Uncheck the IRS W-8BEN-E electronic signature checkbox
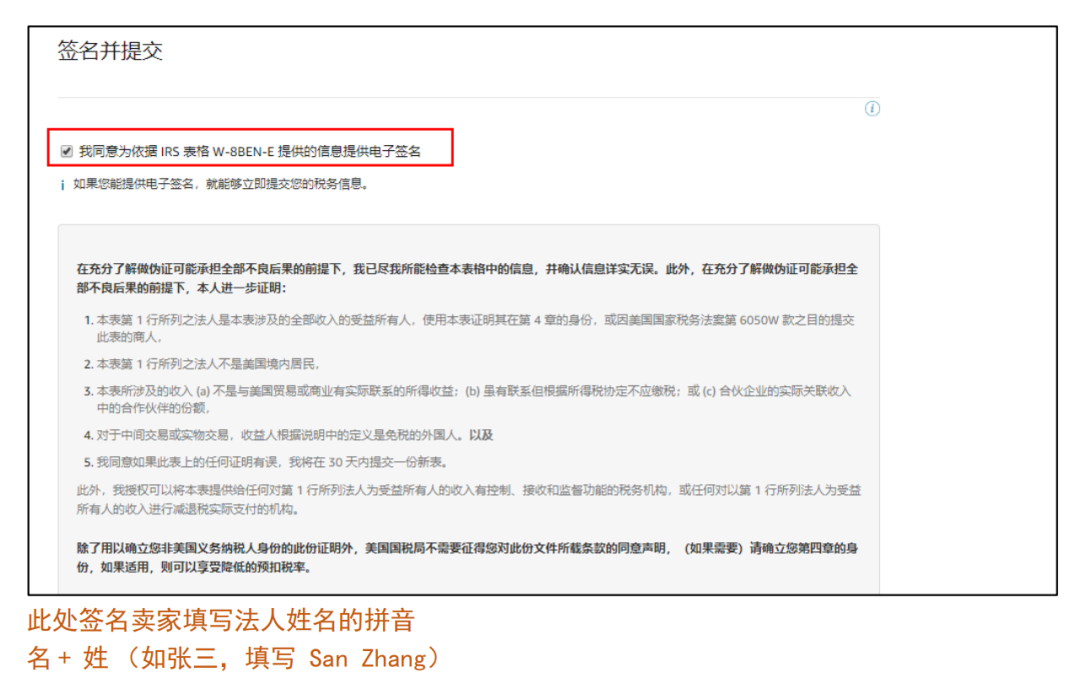Image resolution: width=1080 pixels, height=678 pixels. point(67,152)
